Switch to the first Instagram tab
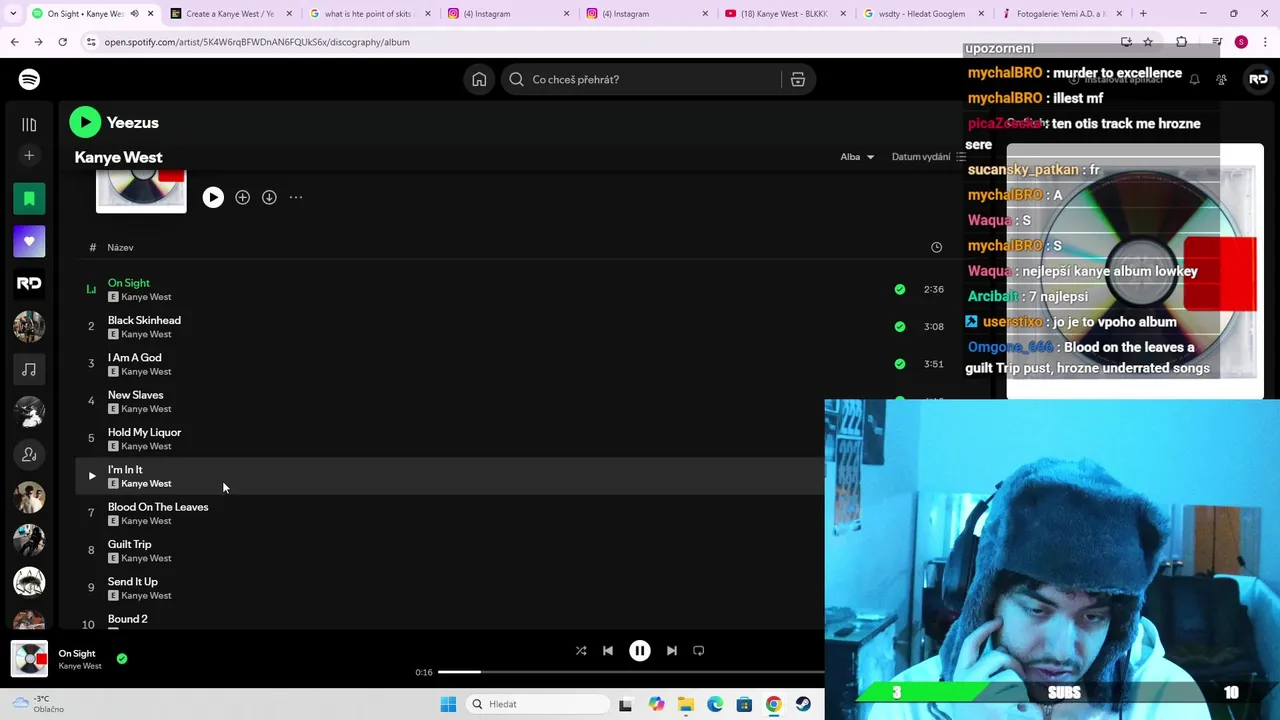Image resolution: width=1280 pixels, height=720 pixels. (x=506, y=14)
